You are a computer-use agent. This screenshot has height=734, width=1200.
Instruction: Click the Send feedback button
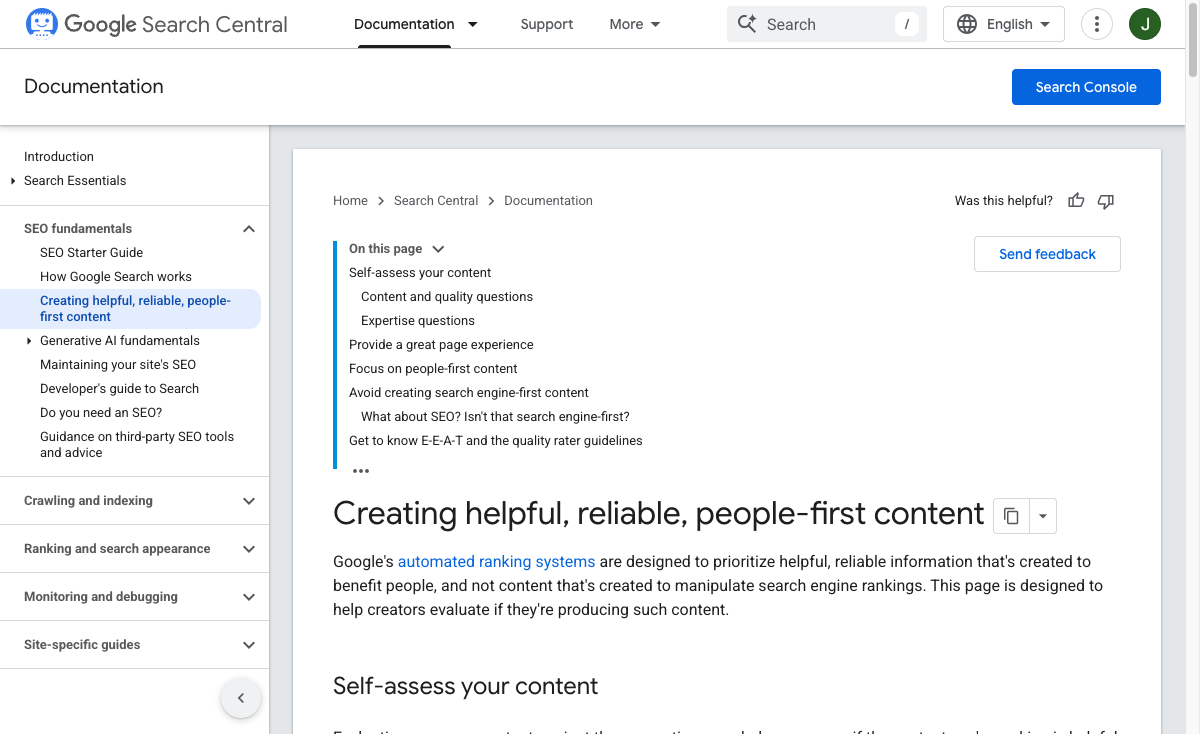coord(1047,254)
